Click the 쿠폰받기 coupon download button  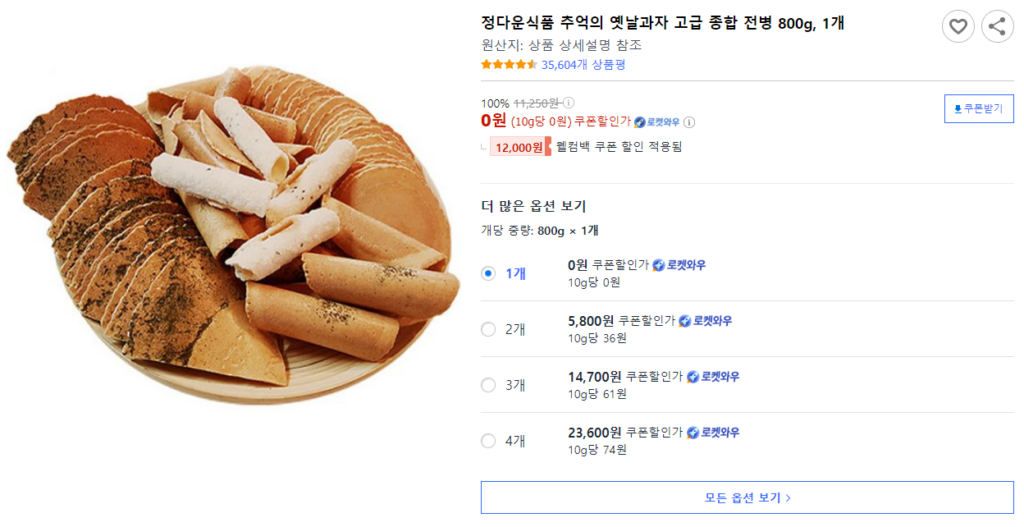[979, 109]
